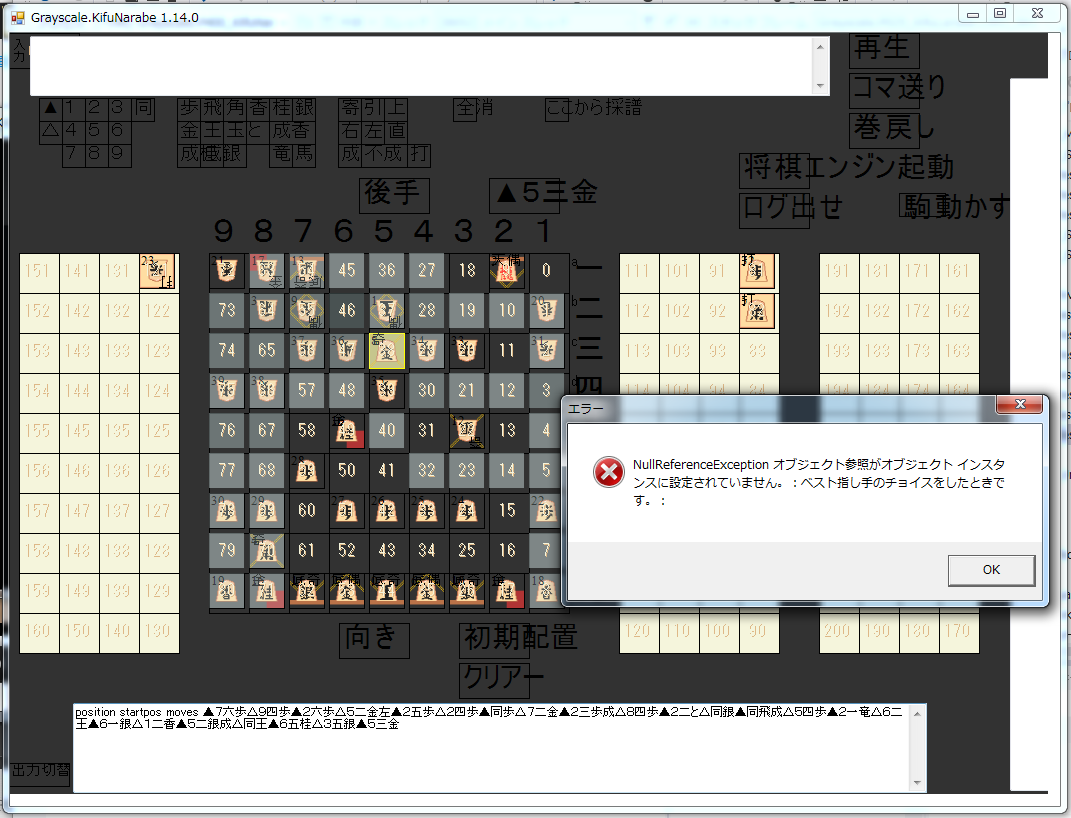This screenshot has width=1071, height=818.
Task: Click the black ▲ side key
Action: coord(51,109)
